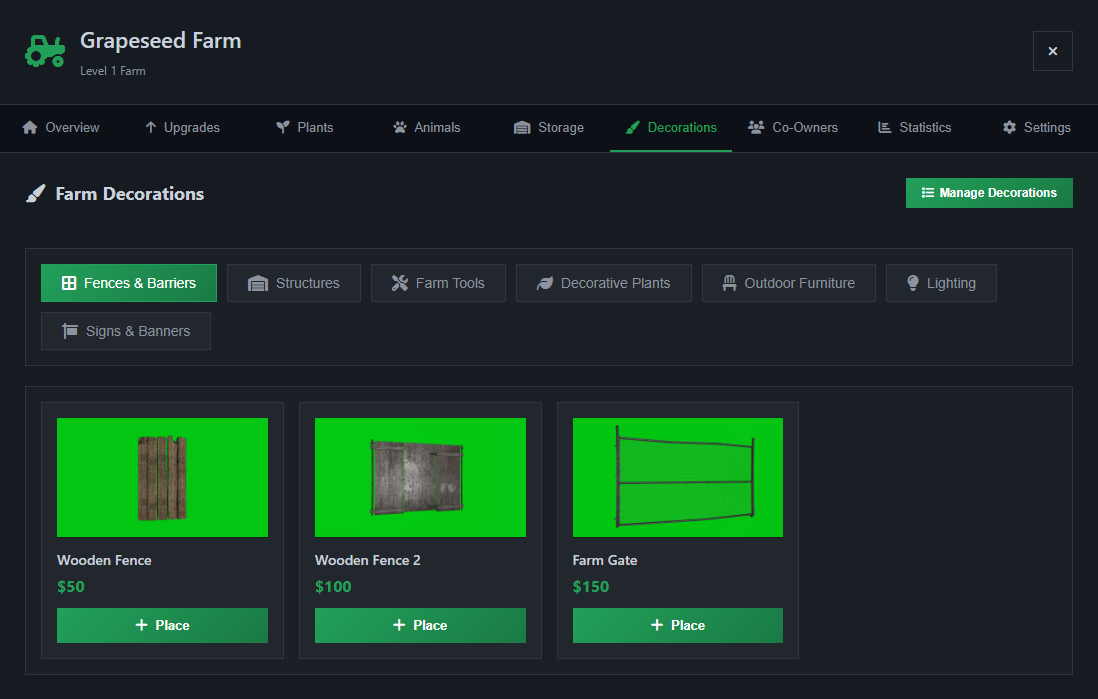Open the Storage tab
This screenshot has width=1098, height=699.
tap(549, 128)
